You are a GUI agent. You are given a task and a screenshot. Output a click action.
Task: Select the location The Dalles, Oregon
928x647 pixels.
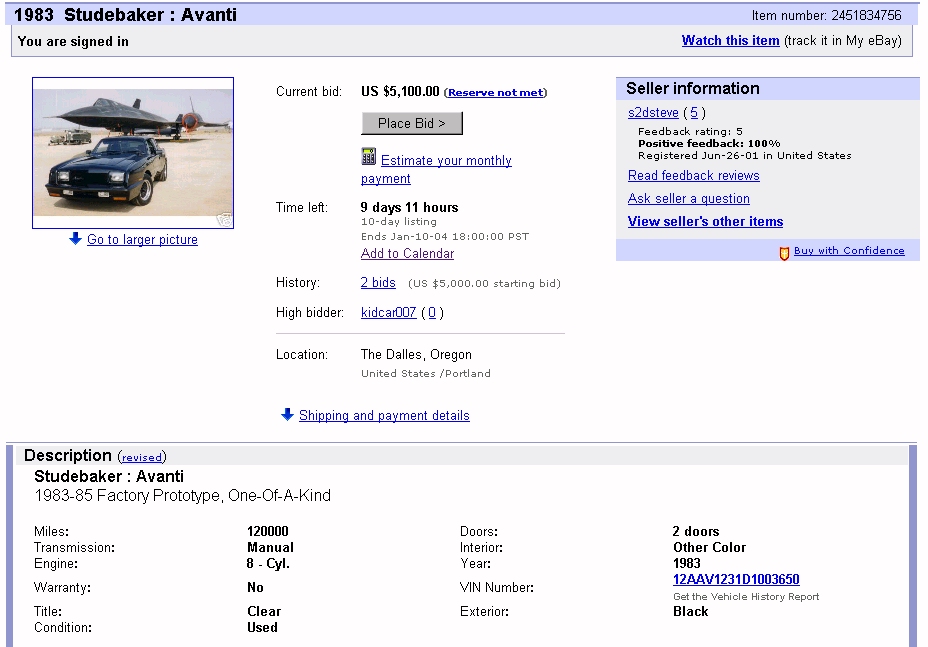(x=416, y=355)
